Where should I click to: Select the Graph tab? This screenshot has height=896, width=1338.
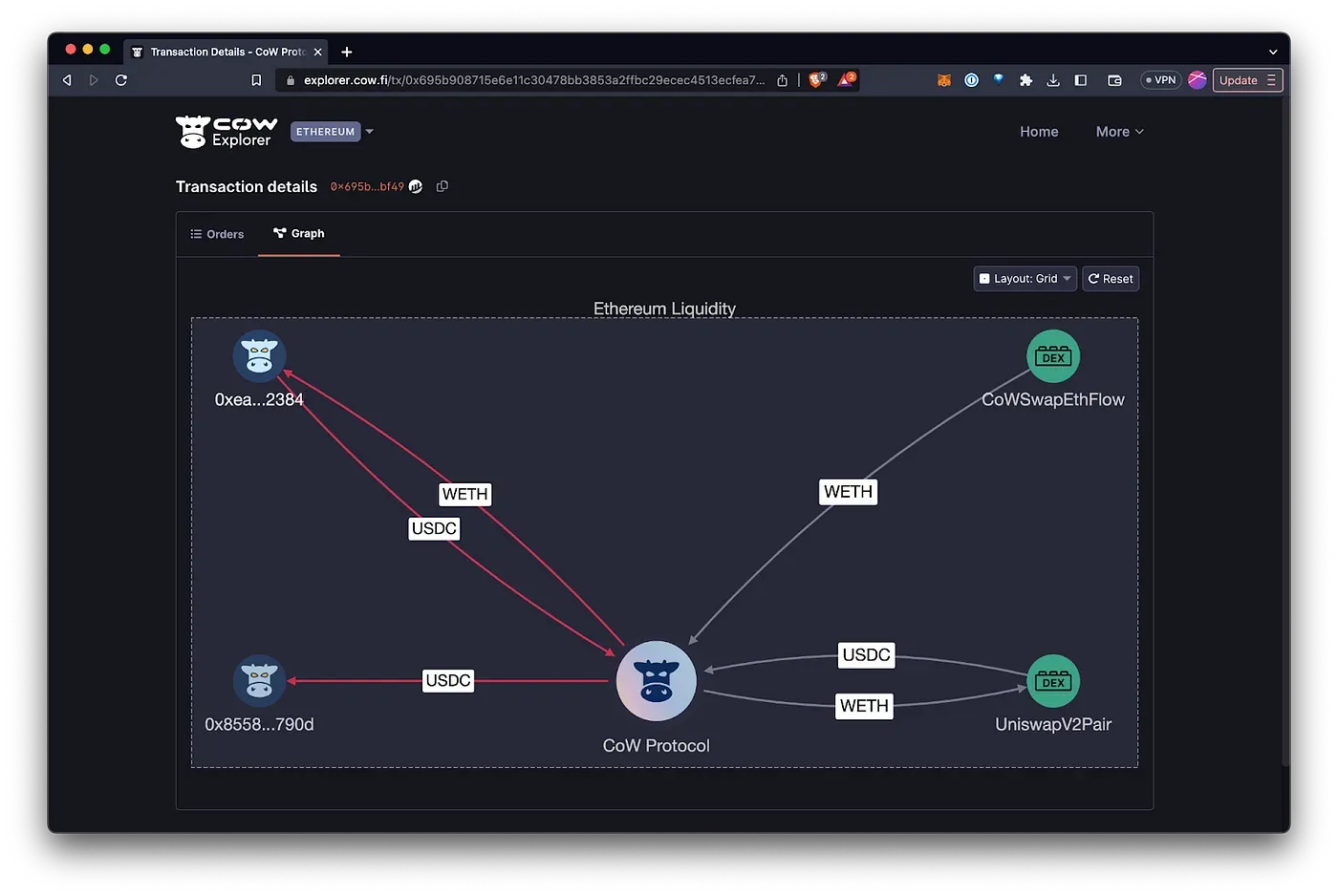tap(299, 233)
